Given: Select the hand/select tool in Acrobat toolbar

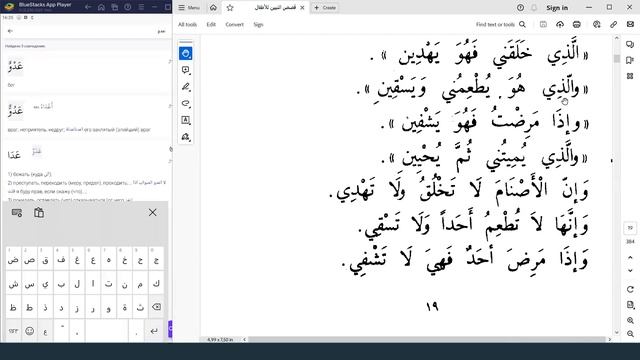Looking at the screenshot, I should tap(186, 53).
